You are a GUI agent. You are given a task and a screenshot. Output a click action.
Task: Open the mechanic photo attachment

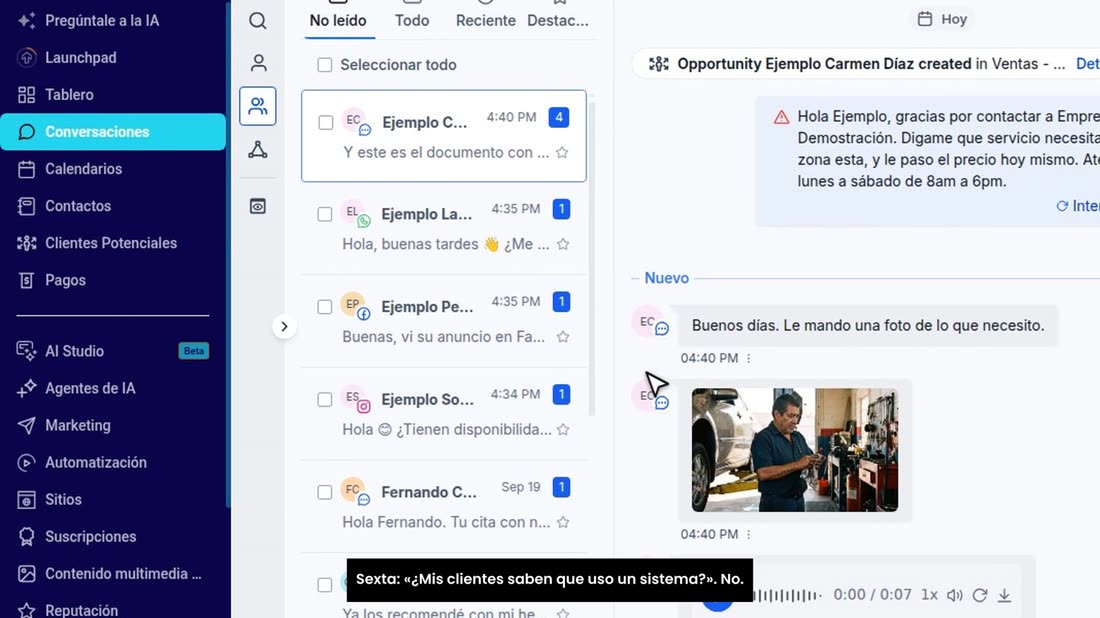[x=795, y=450]
